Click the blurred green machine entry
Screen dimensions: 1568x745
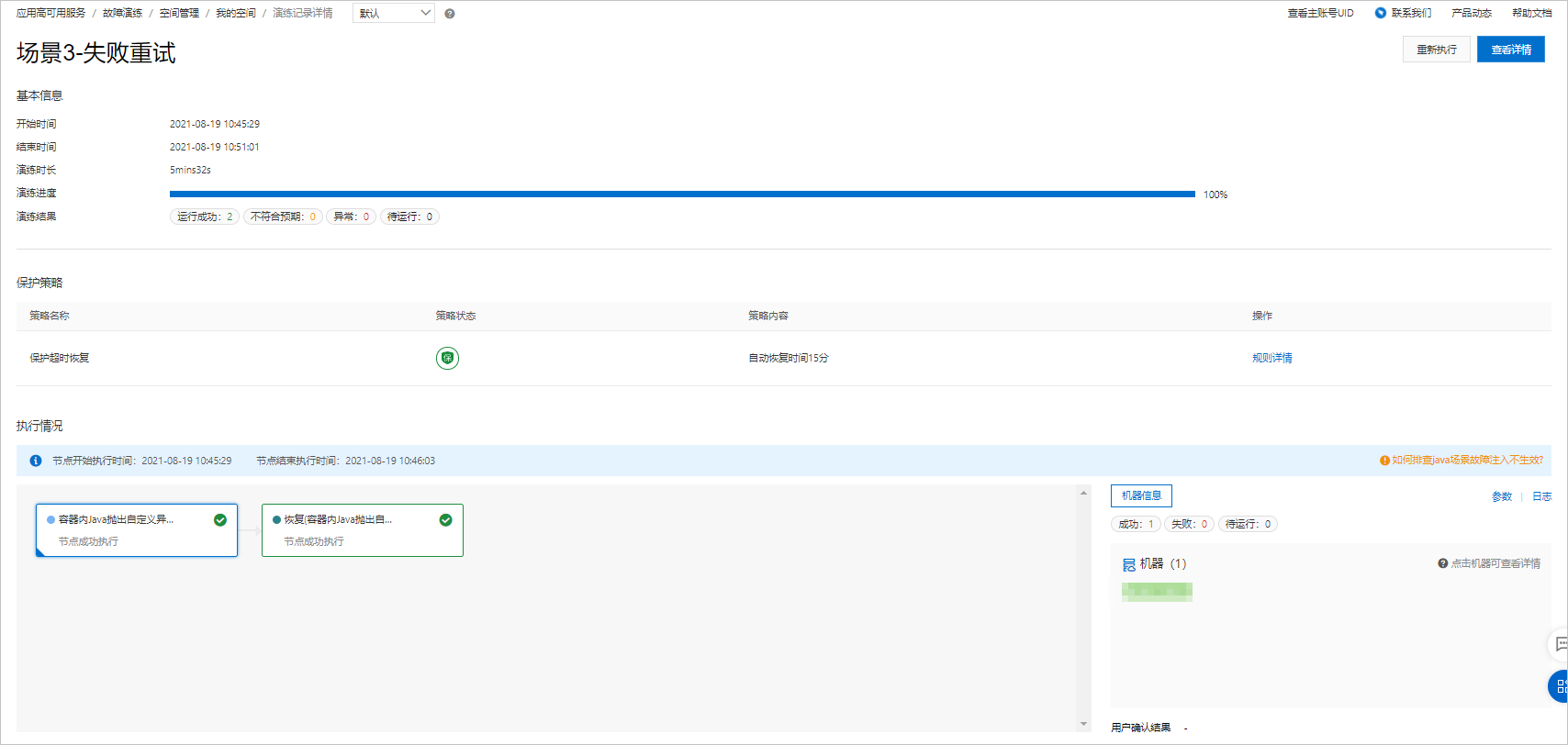[x=1157, y=592]
